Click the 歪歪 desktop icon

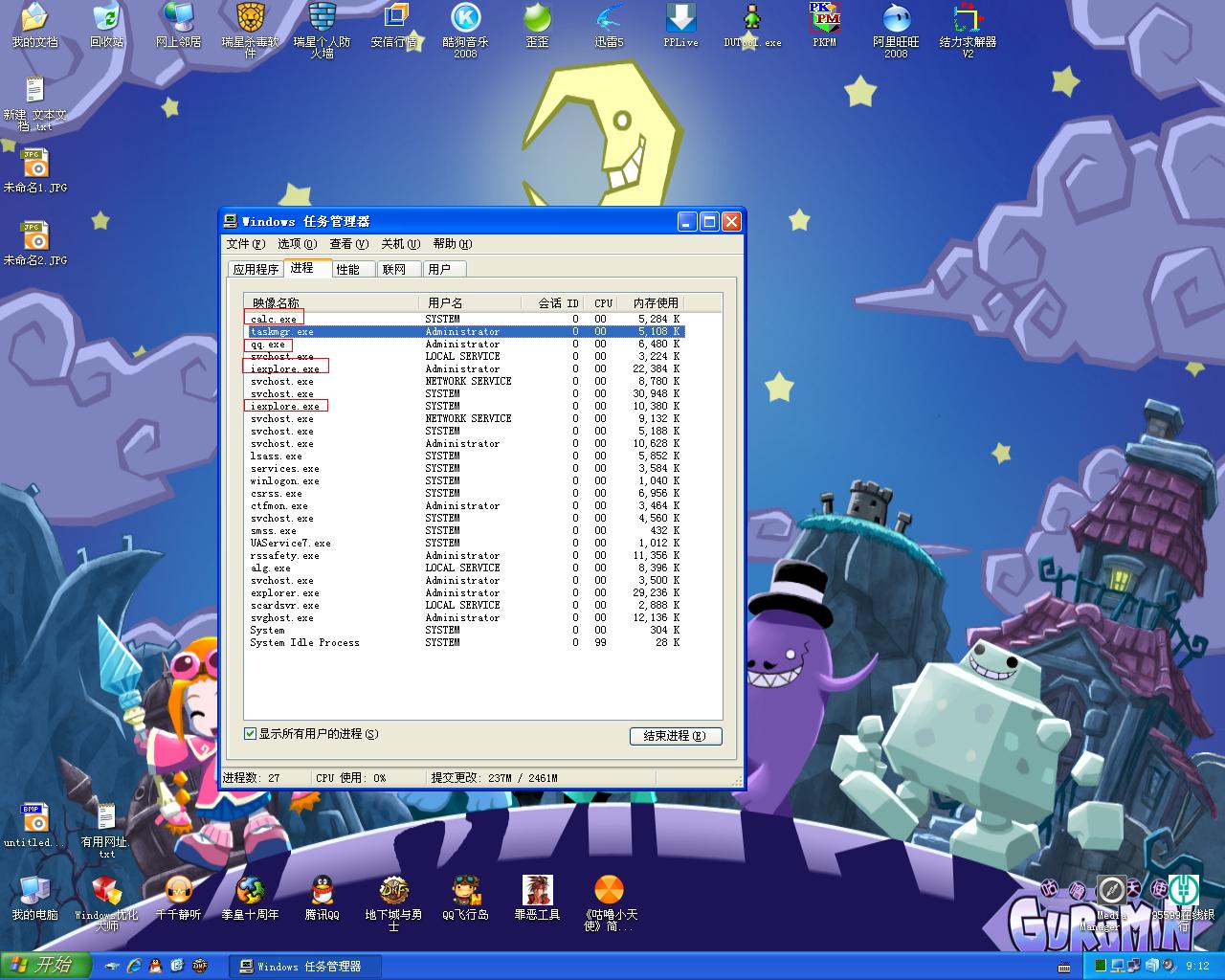(538, 26)
